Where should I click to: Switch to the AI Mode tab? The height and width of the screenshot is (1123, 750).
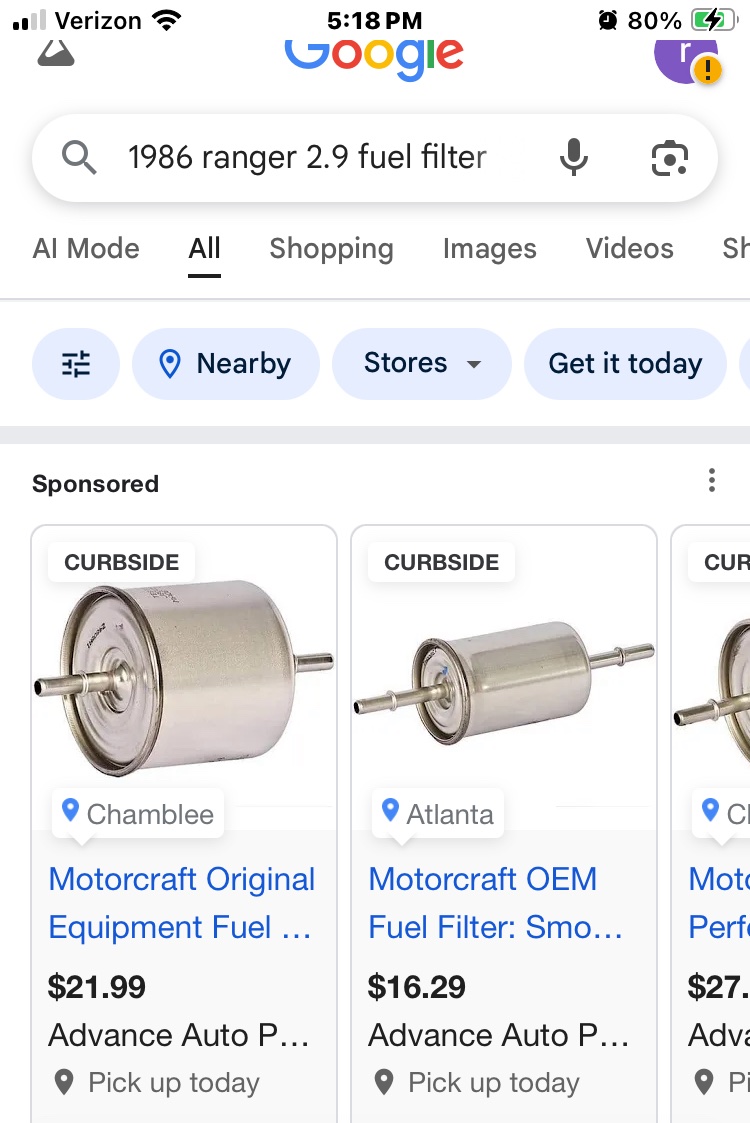(86, 249)
